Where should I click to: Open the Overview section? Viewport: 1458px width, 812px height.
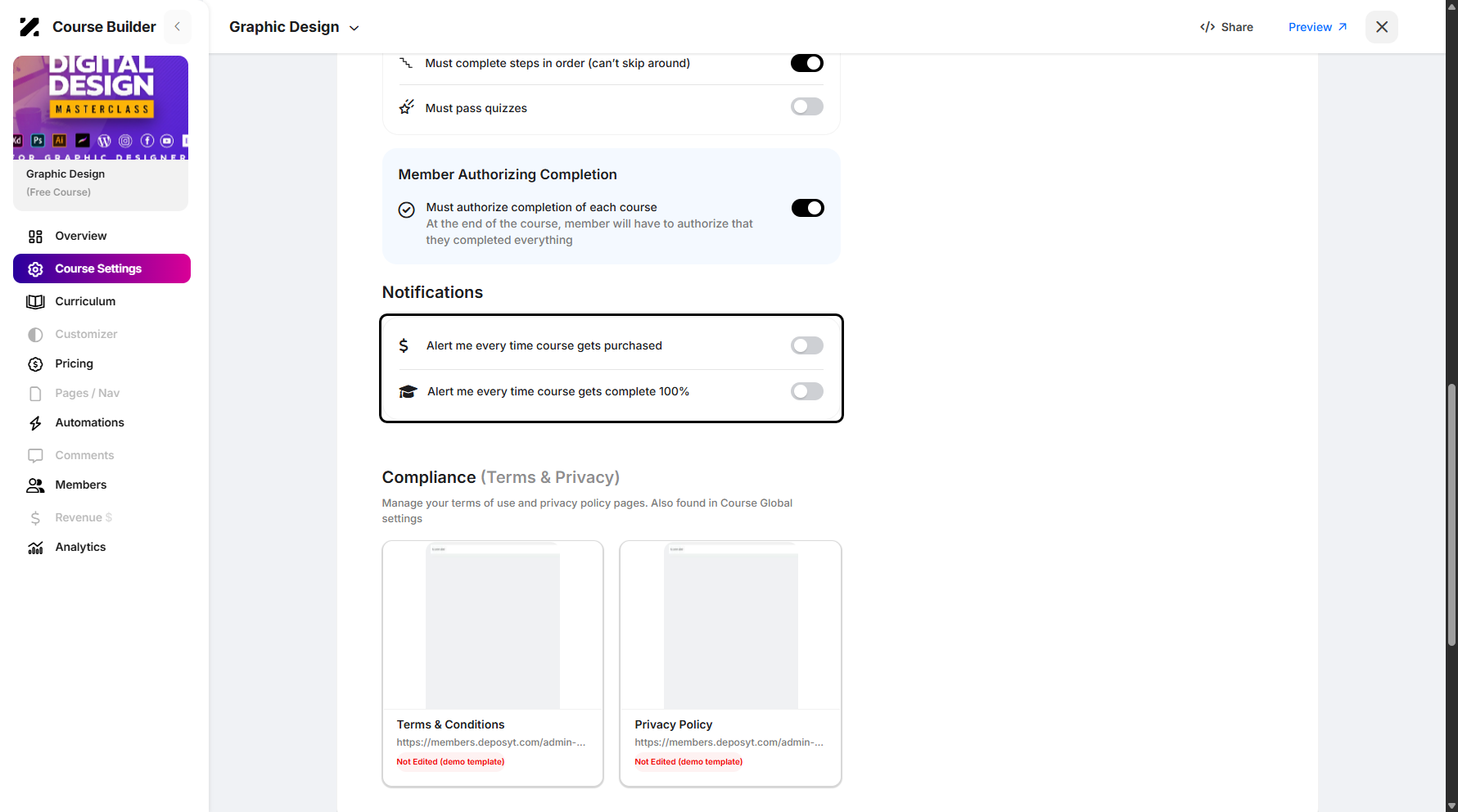tap(80, 236)
